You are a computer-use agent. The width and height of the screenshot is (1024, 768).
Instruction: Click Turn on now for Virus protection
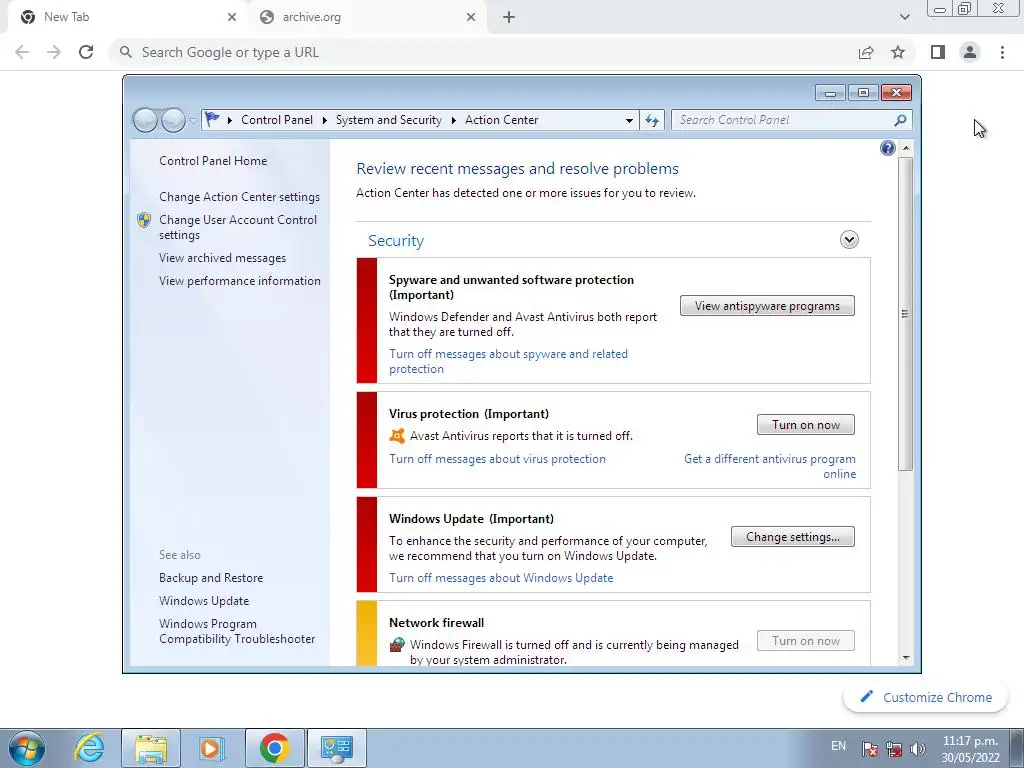click(x=806, y=424)
